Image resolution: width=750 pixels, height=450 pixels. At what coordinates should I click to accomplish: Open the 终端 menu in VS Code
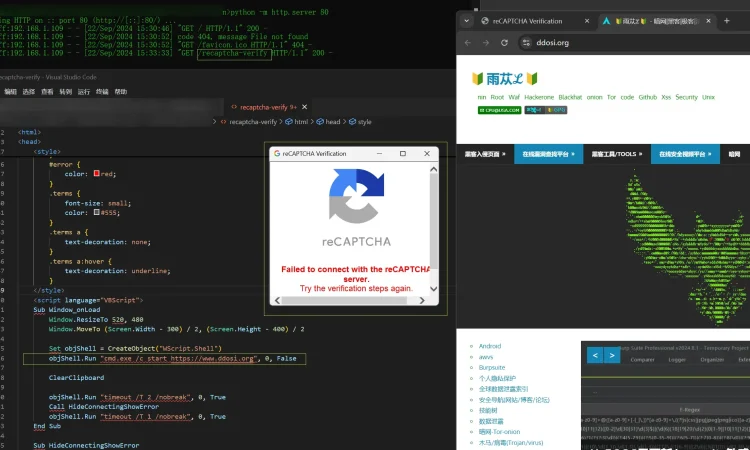102,92
